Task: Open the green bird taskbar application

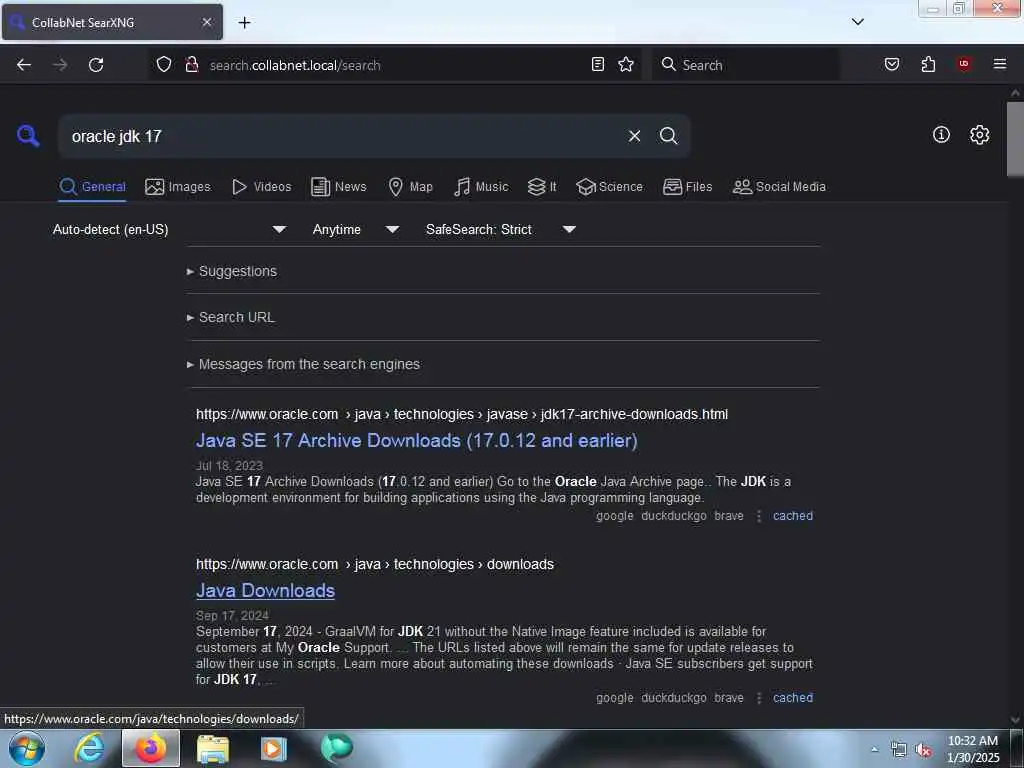Action: tap(337, 748)
